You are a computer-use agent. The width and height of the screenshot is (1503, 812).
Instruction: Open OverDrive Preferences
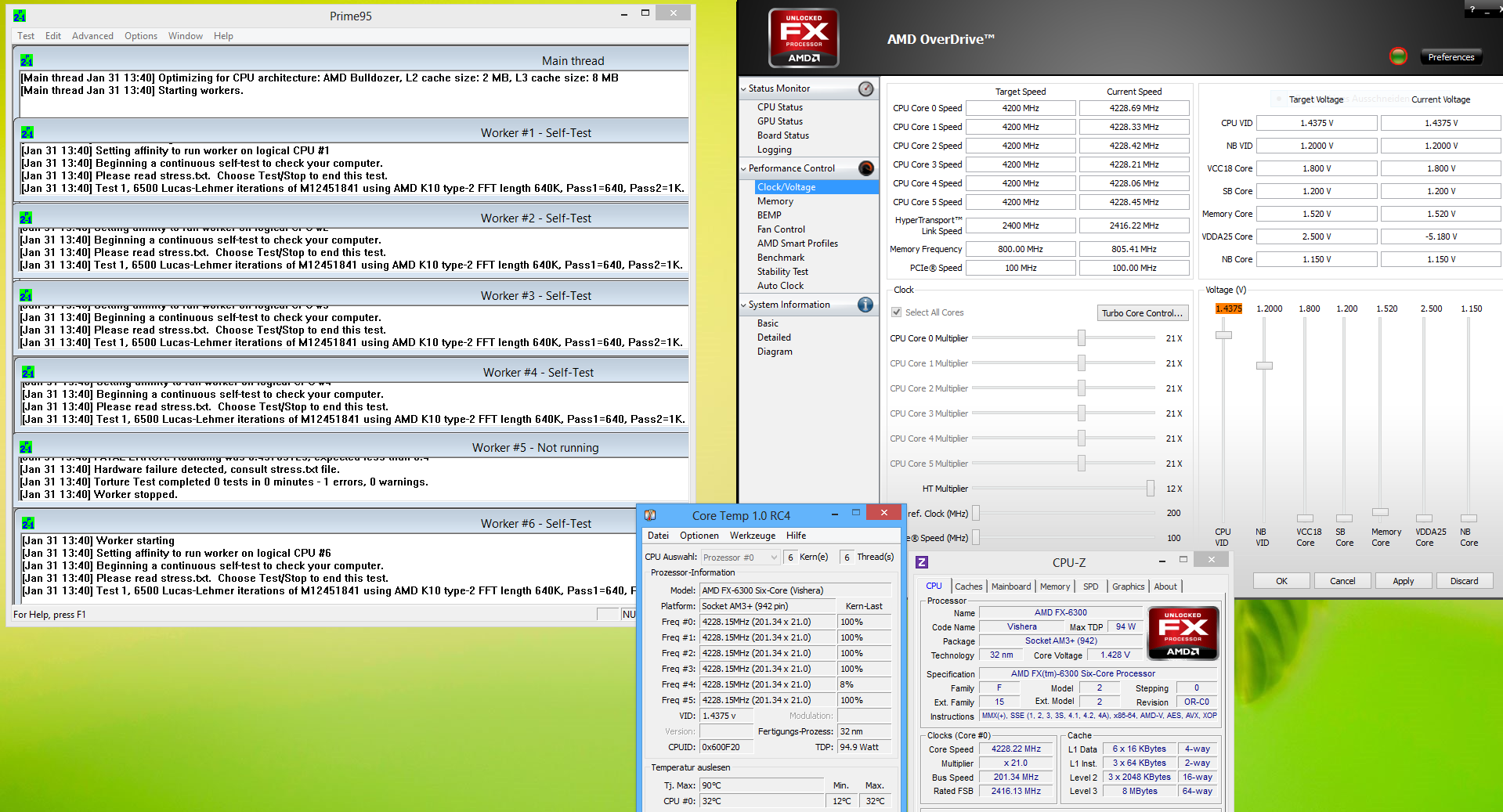[x=1451, y=57]
